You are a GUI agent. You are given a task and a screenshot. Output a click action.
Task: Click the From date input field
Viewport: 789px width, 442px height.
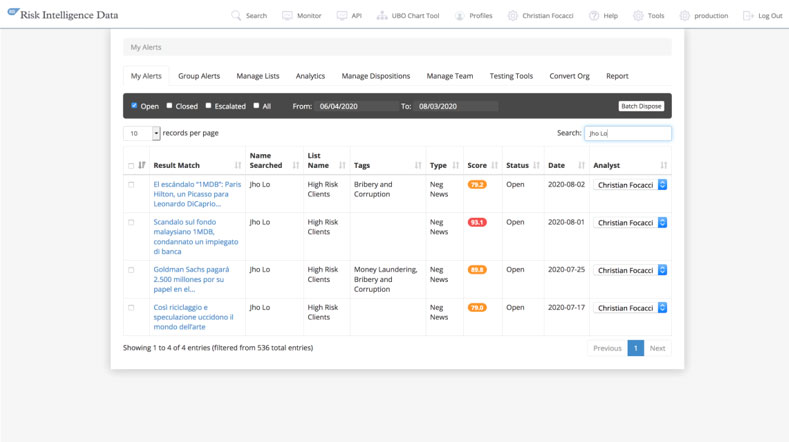coord(355,106)
